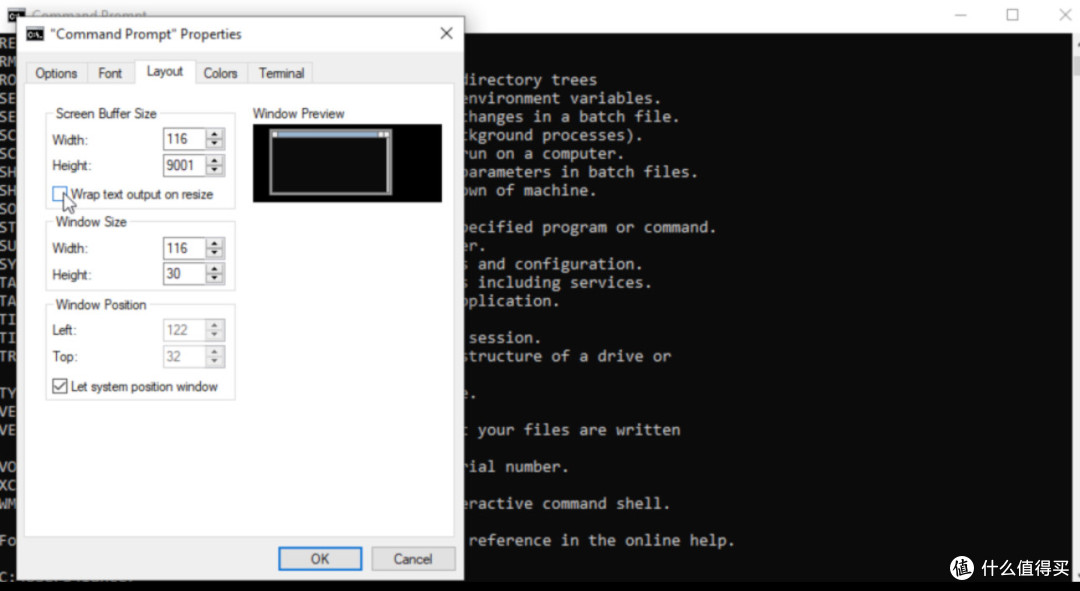Screen dimensions: 1080x591
Task: Decrease Screen Buffer Width with down arrow
Action: point(215,144)
